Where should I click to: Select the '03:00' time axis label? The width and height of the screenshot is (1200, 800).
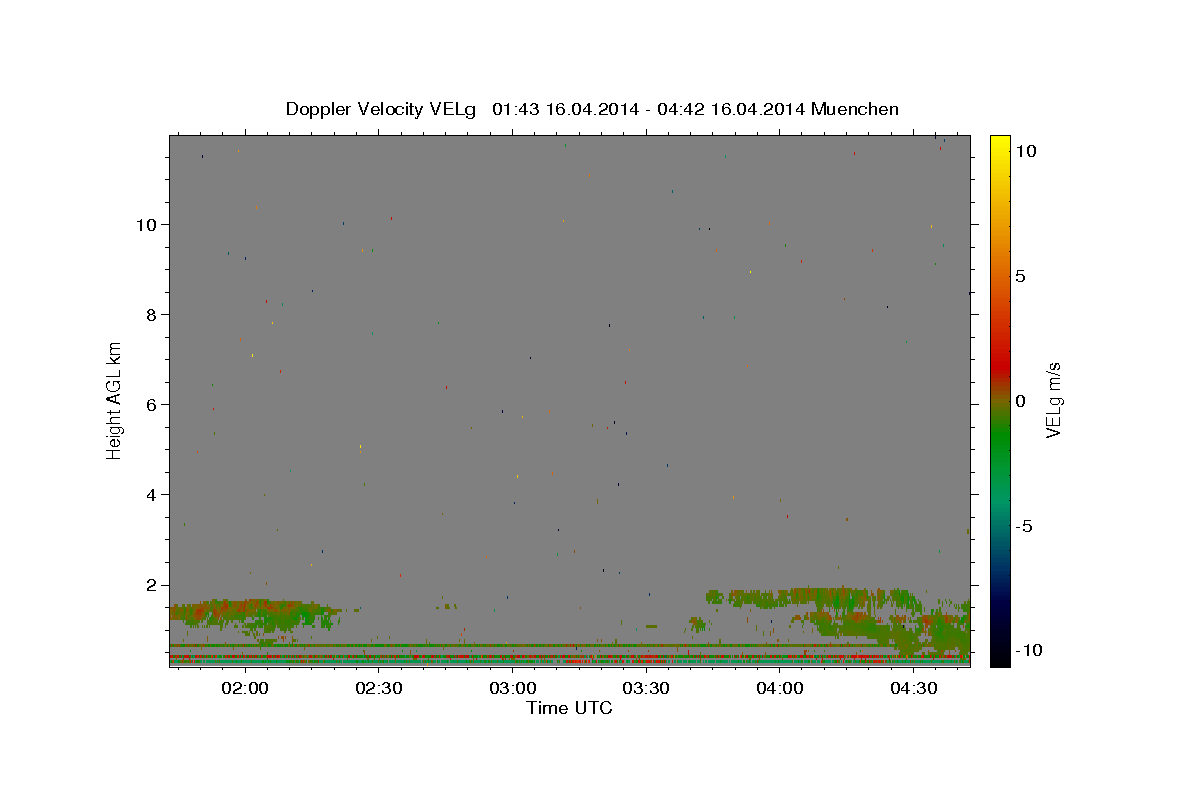click(512, 688)
